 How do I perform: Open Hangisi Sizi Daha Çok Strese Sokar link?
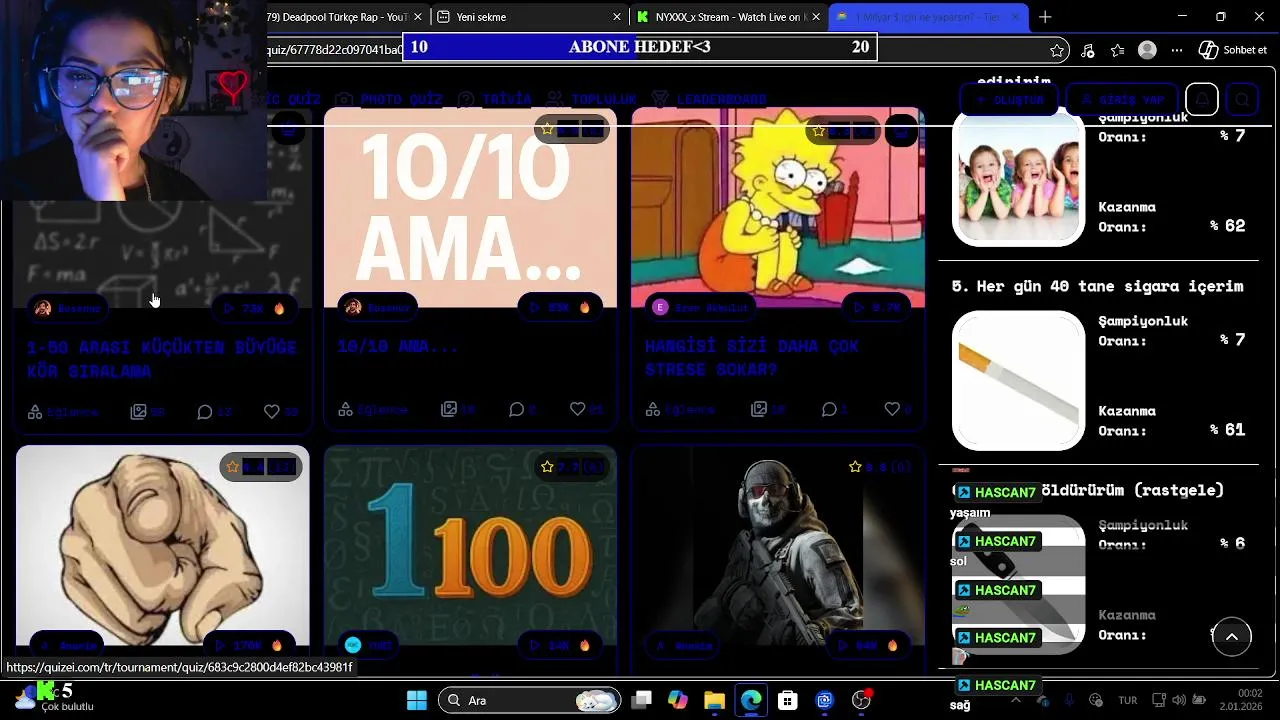point(752,357)
